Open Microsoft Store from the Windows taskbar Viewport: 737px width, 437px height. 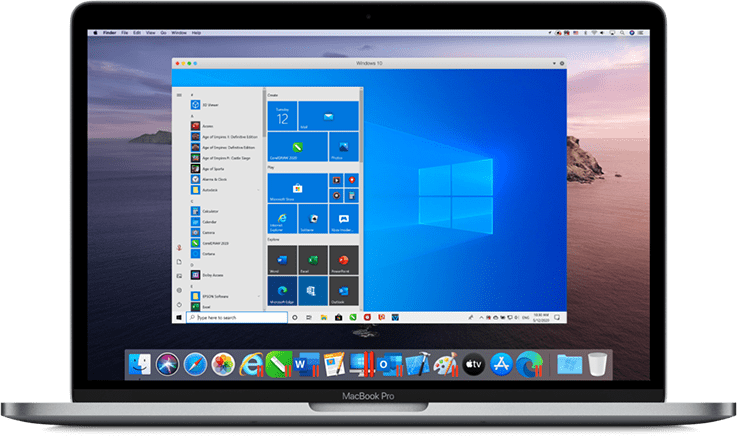pos(338,318)
